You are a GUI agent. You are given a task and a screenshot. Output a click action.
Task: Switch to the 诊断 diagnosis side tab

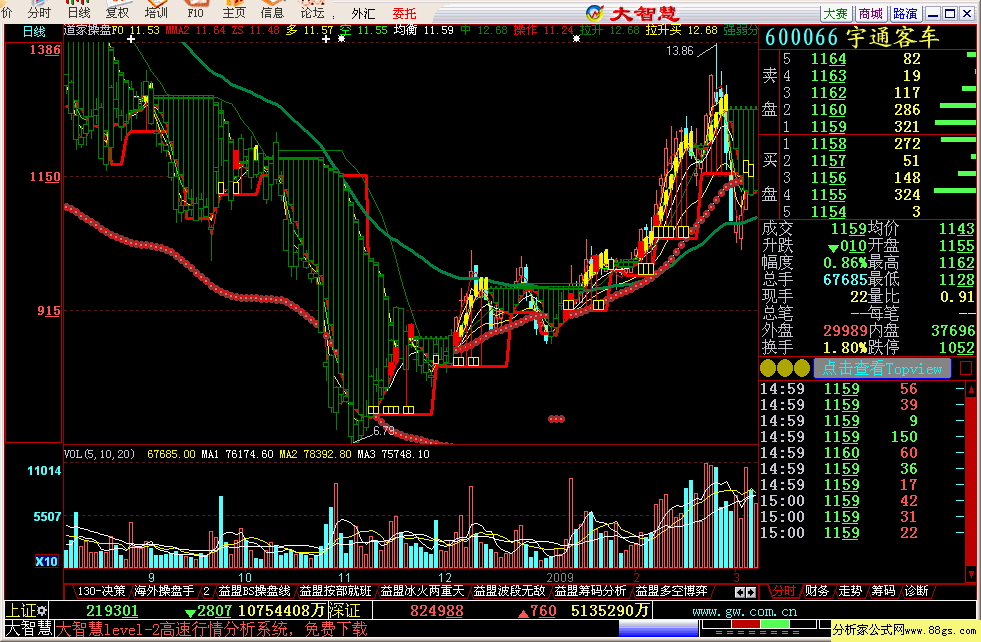click(x=917, y=591)
